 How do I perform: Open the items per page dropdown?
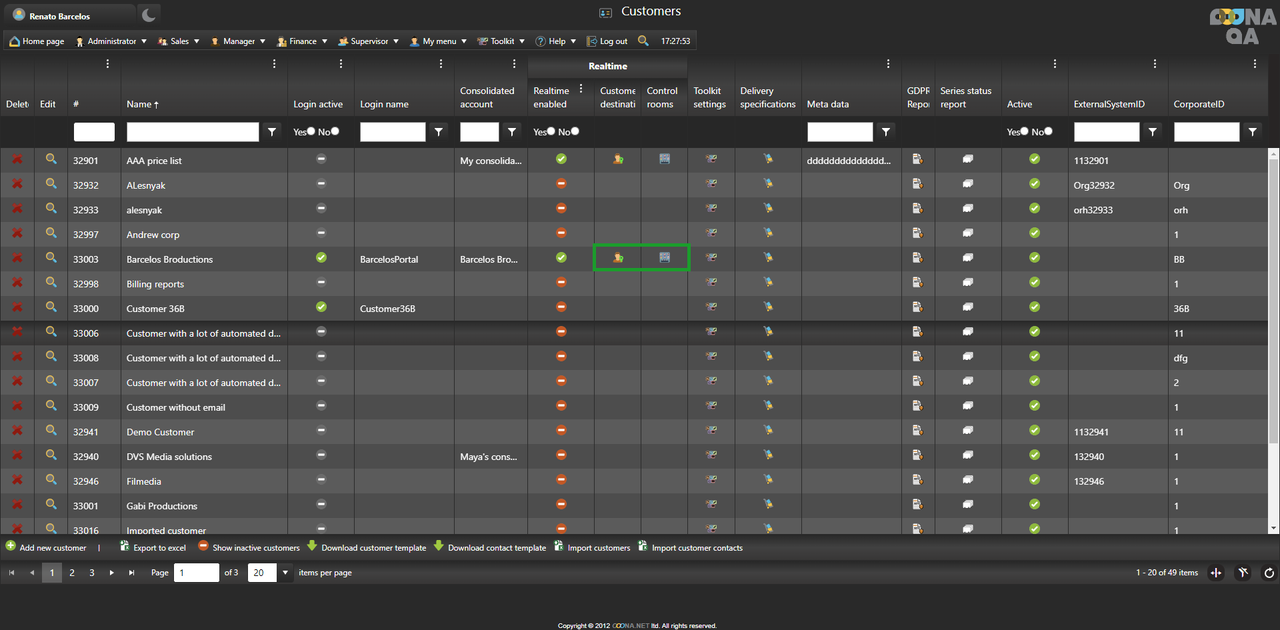tap(285, 573)
